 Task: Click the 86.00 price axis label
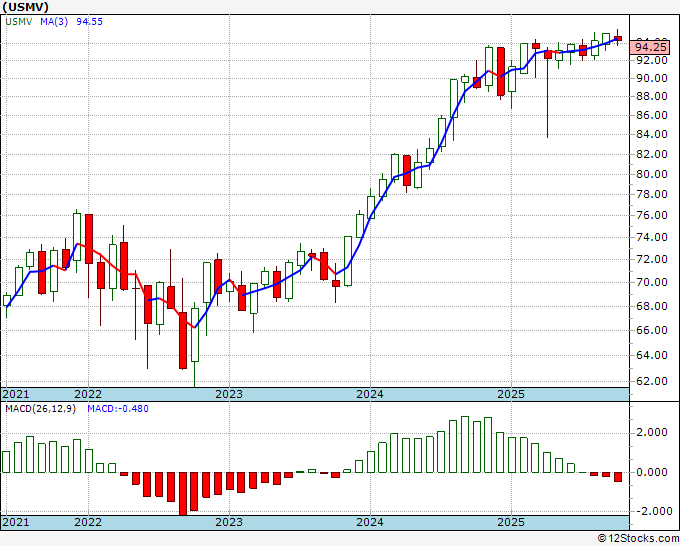pos(652,115)
